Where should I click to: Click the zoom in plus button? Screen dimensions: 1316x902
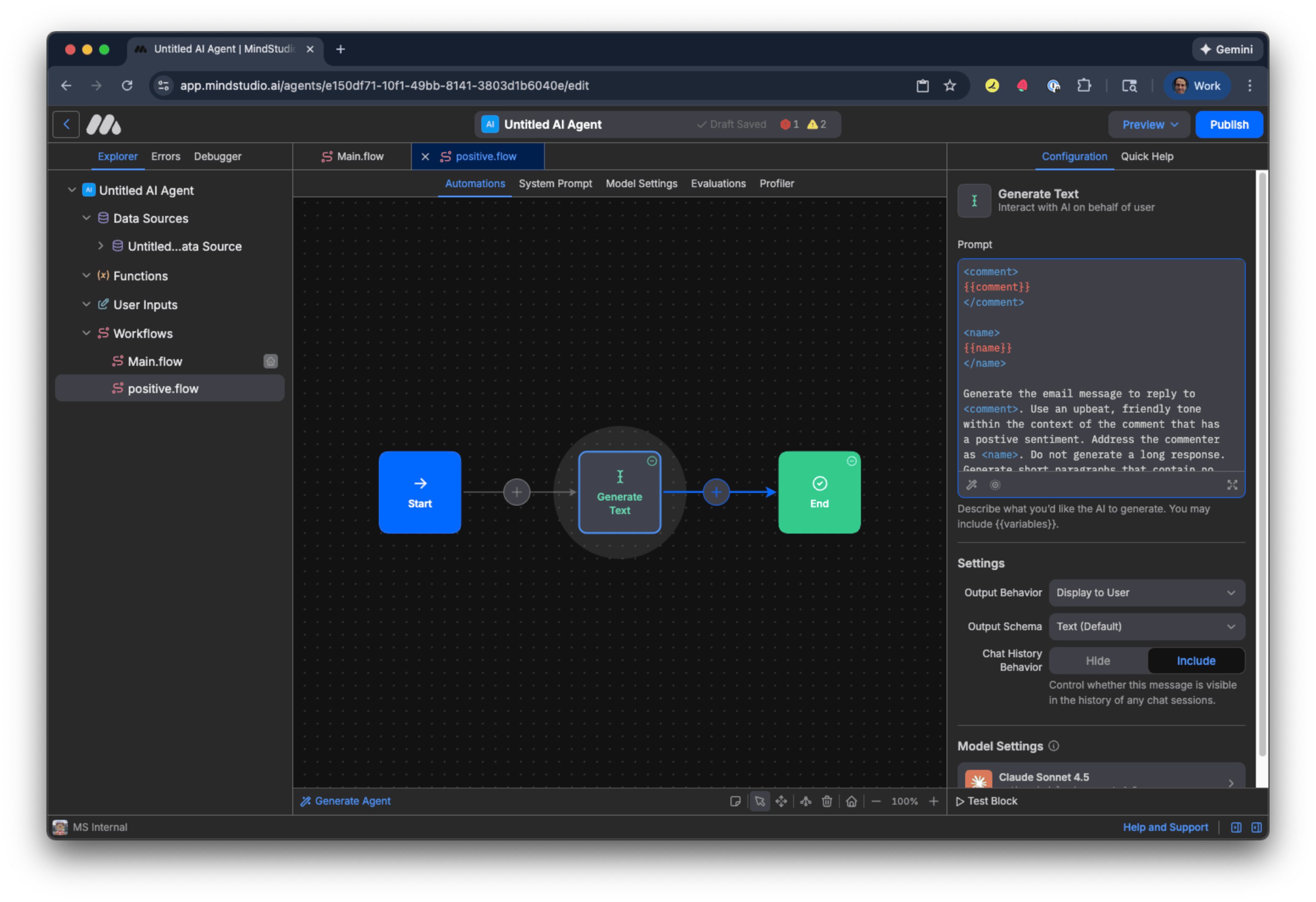pyautogui.click(x=934, y=801)
